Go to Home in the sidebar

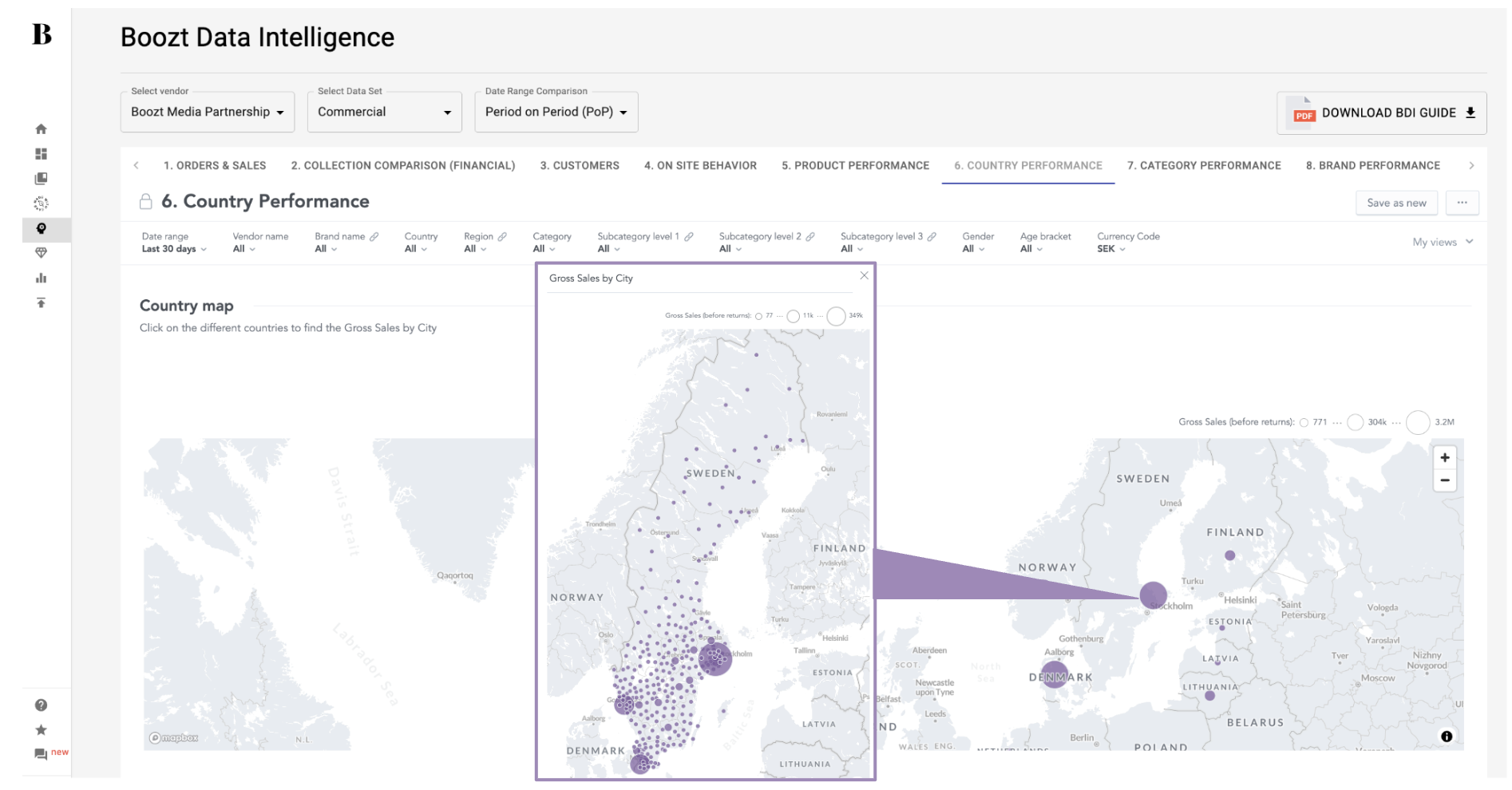(41, 129)
